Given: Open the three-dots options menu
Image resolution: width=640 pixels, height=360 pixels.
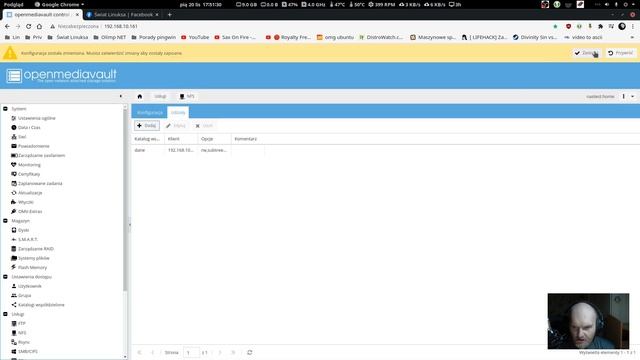Looking at the screenshot, I should [624, 97].
